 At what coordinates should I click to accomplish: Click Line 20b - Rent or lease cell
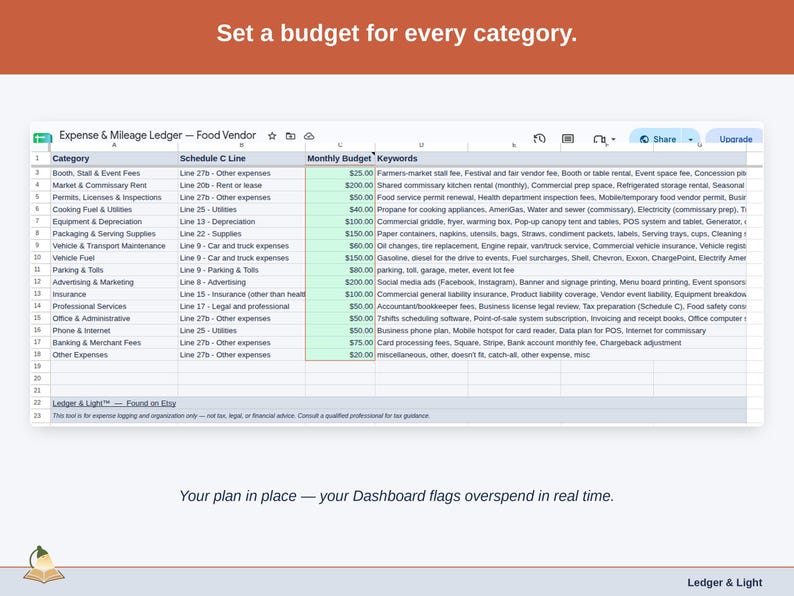[x=242, y=185]
